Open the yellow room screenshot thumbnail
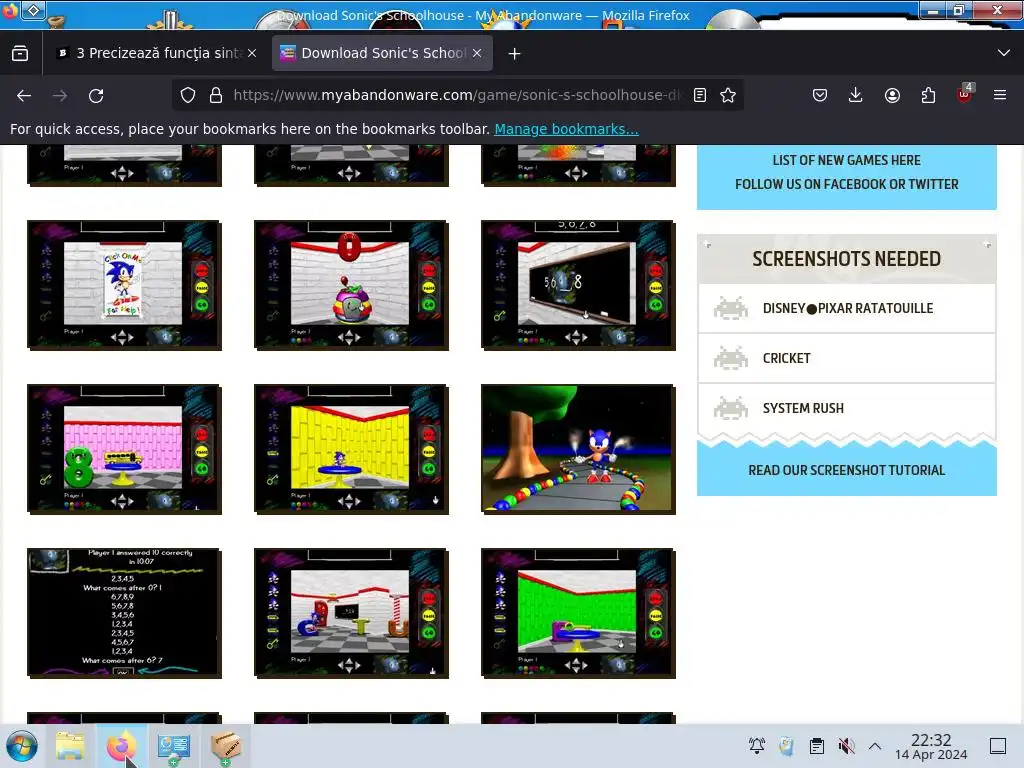The height and width of the screenshot is (768, 1024). pyautogui.click(x=351, y=449)
